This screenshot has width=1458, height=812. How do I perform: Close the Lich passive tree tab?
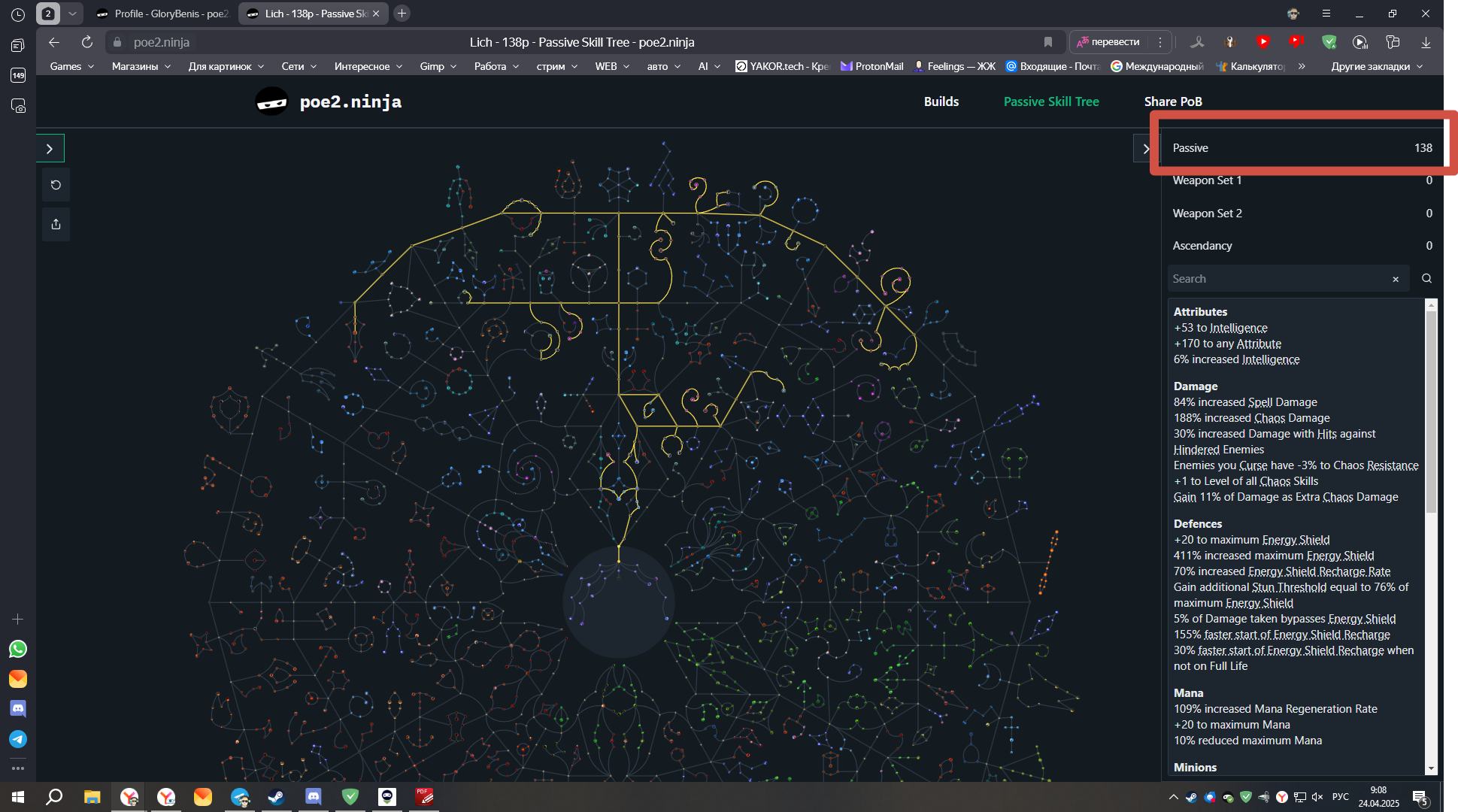376,14
